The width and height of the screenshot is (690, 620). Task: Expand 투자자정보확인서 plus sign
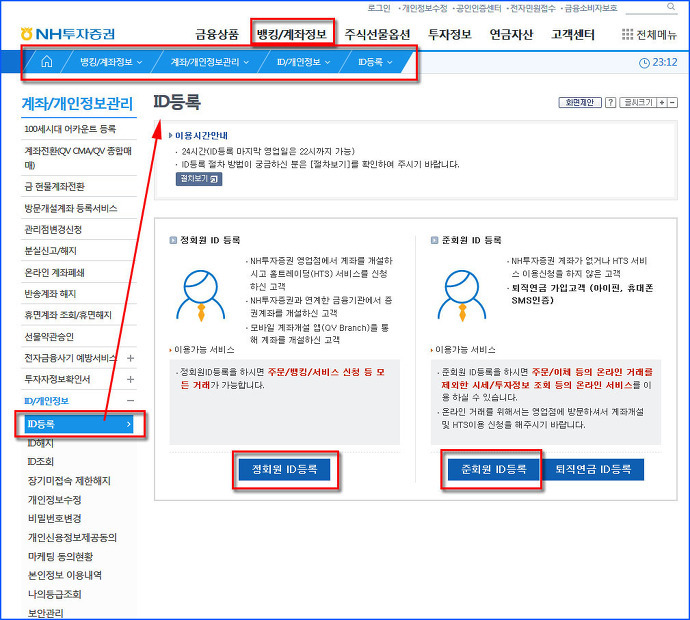click(130, 379)
